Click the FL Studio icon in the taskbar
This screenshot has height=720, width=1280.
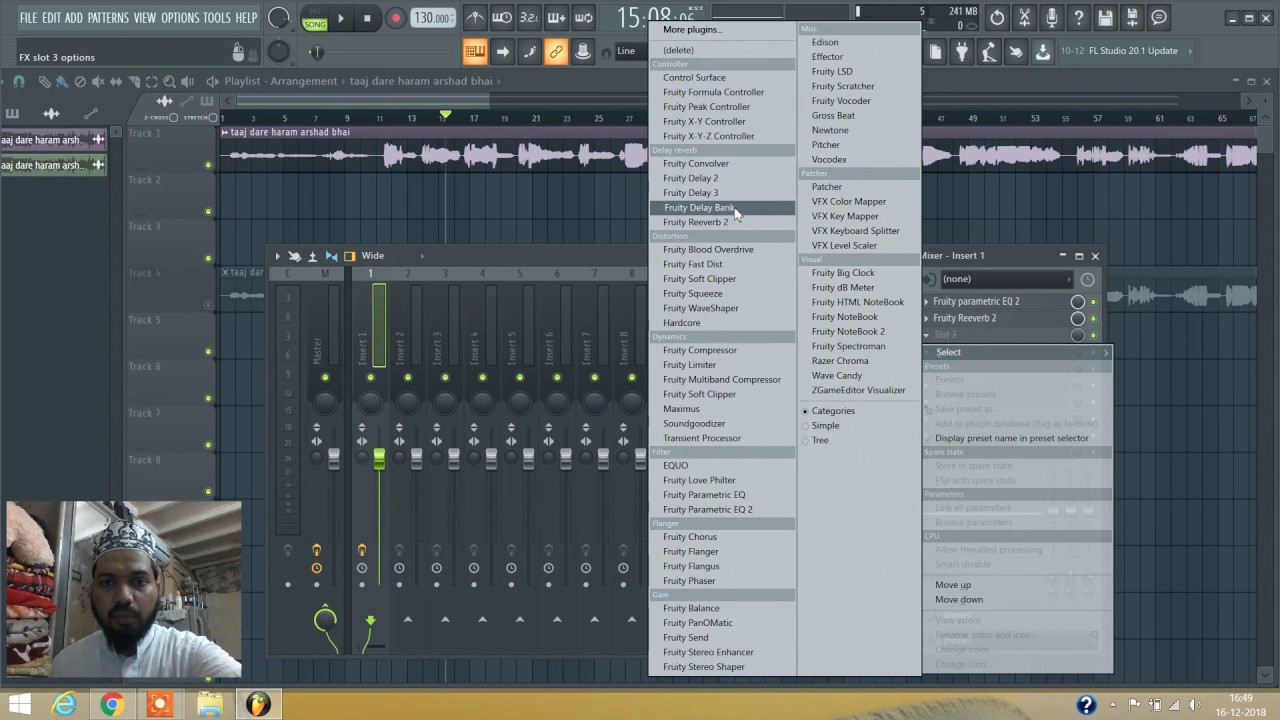(258, 705)
